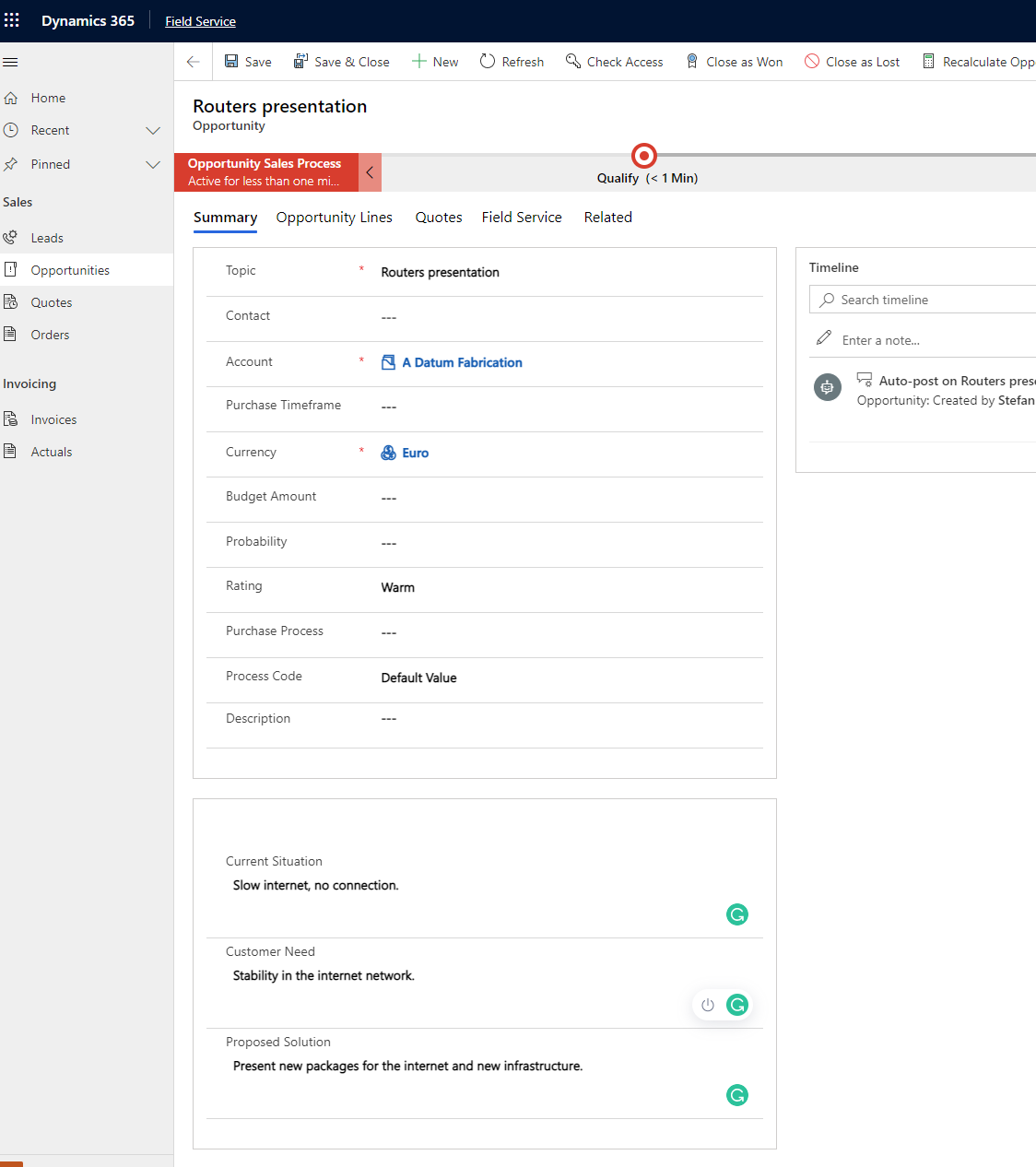This screenshot has height=1167, width=1036.
Task: Toggle Grammarly power button in Customer Need
Action: pos(708,1005)
